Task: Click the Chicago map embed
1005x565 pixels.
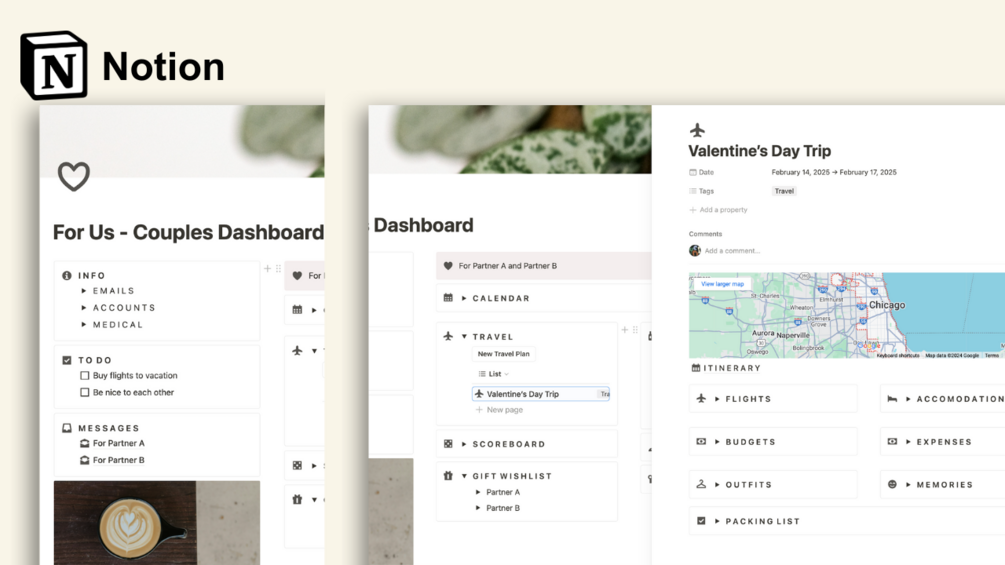Action: [847, 315]
